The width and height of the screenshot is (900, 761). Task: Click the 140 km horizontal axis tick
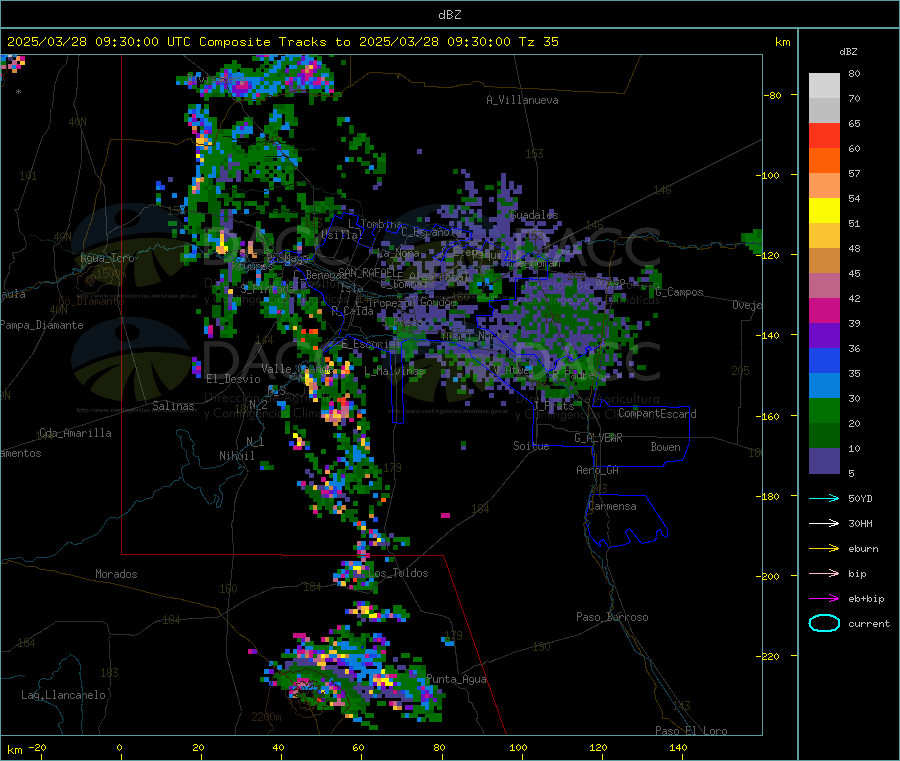[x=678, y=747]
